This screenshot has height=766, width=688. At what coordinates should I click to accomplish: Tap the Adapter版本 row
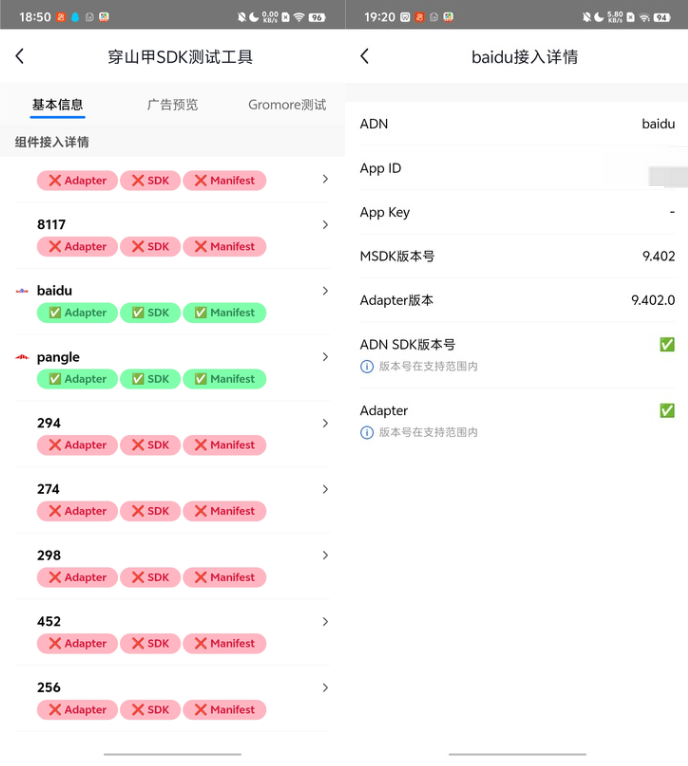tap(516, 300)
